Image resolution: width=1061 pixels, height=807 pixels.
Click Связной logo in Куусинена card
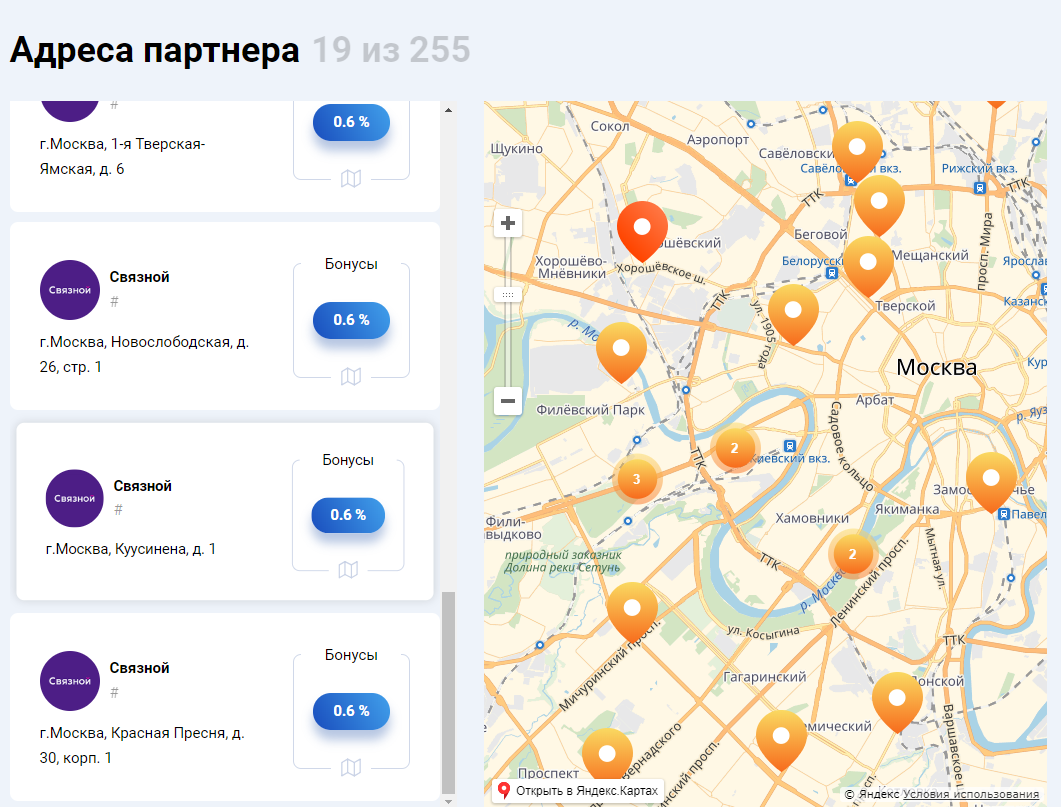coord(74,499)
